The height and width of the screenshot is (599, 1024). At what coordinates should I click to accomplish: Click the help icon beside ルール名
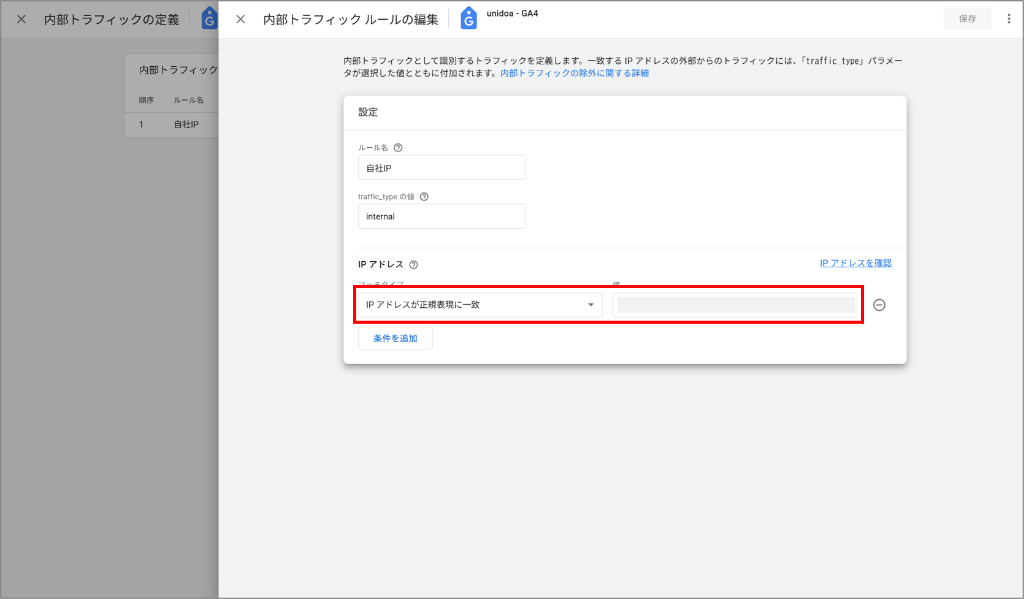click(397, 147)
